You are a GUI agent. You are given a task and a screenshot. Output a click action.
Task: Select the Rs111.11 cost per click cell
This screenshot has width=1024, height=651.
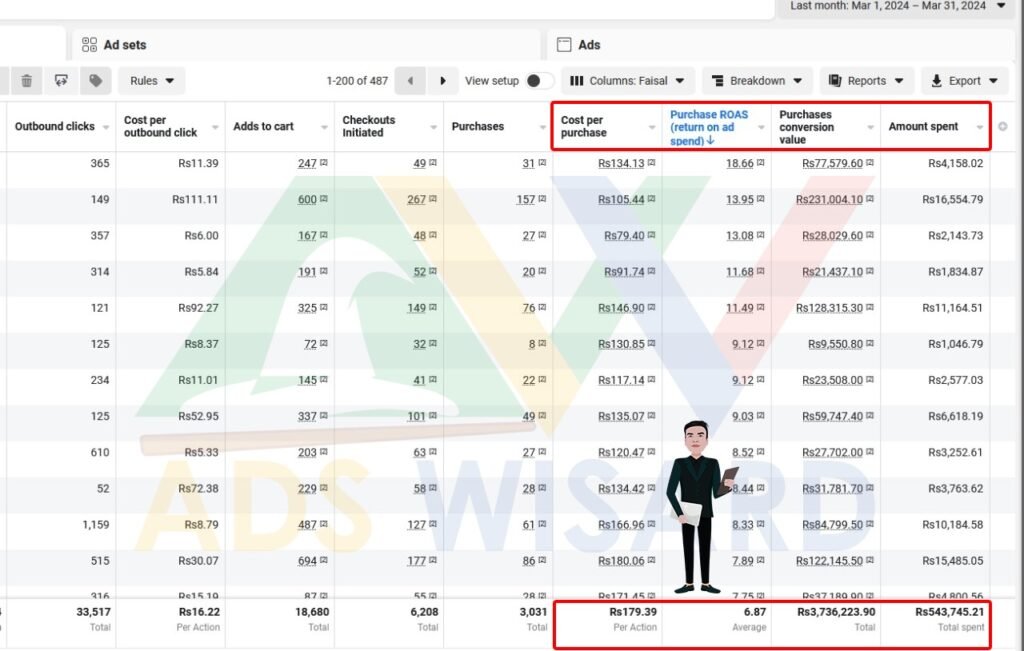click(x=195, y=199)
